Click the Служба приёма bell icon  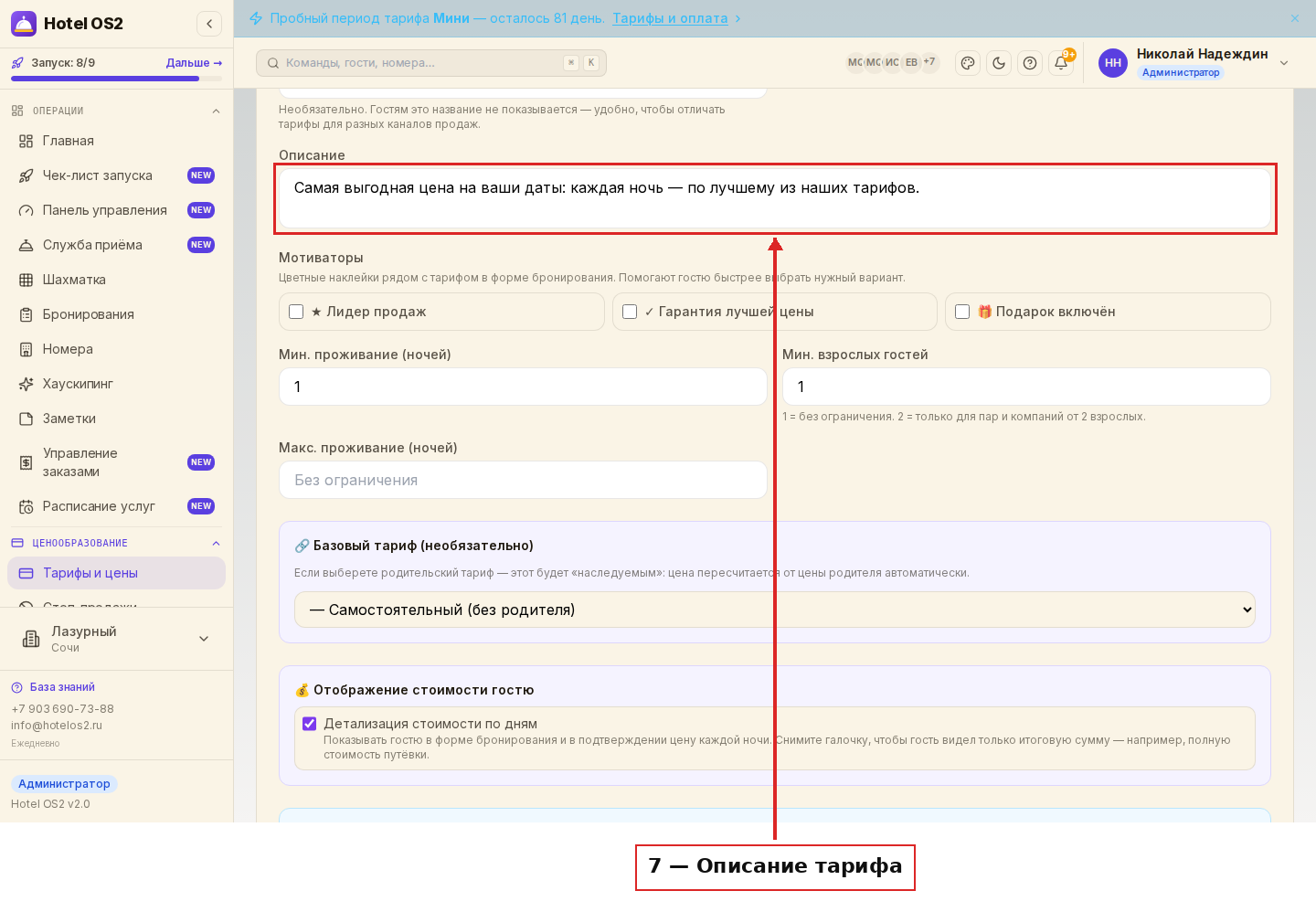click(27, 245)
